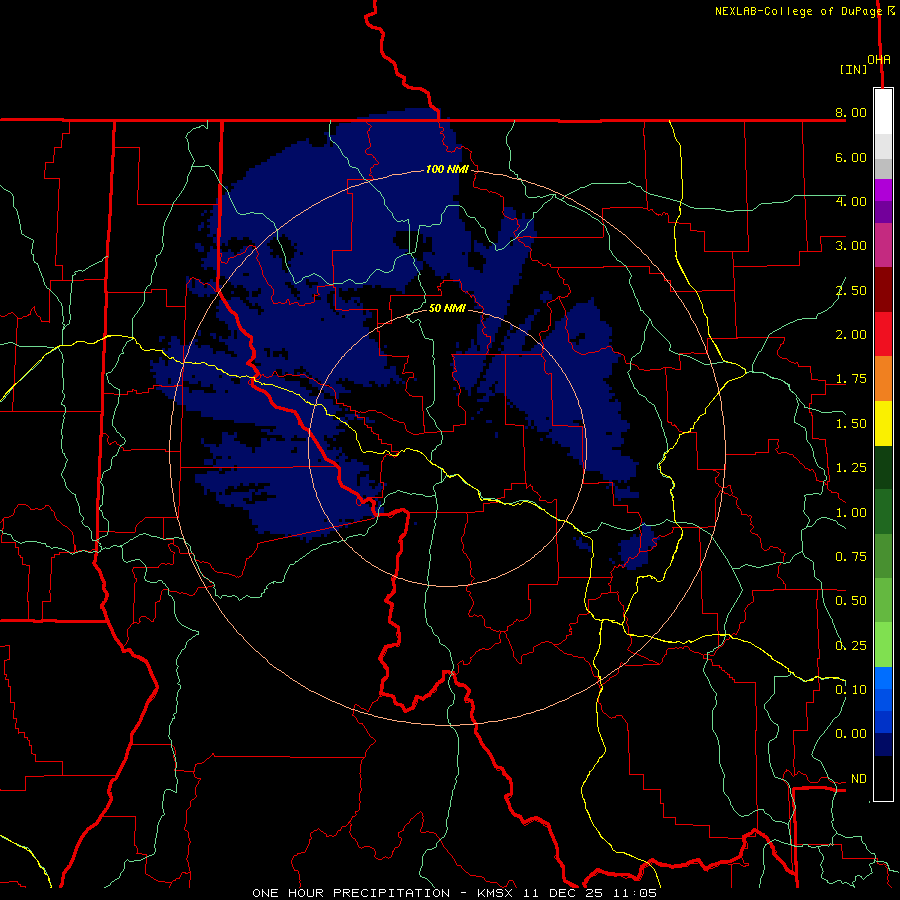Select the "0.10" legend value

(x=851, y=690)
